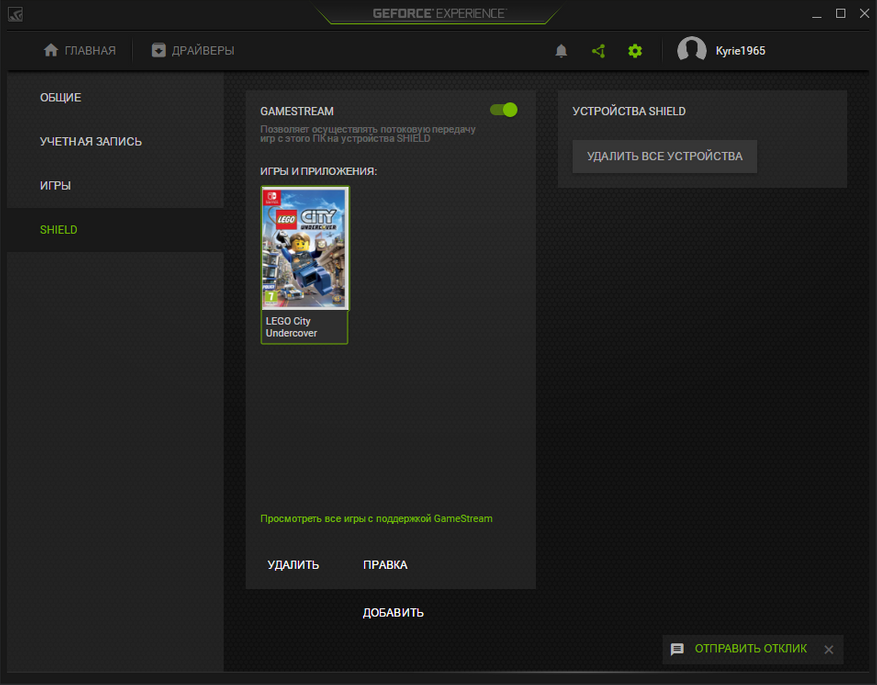
Task: Click the user avatar picture
Action: [691, 50]
